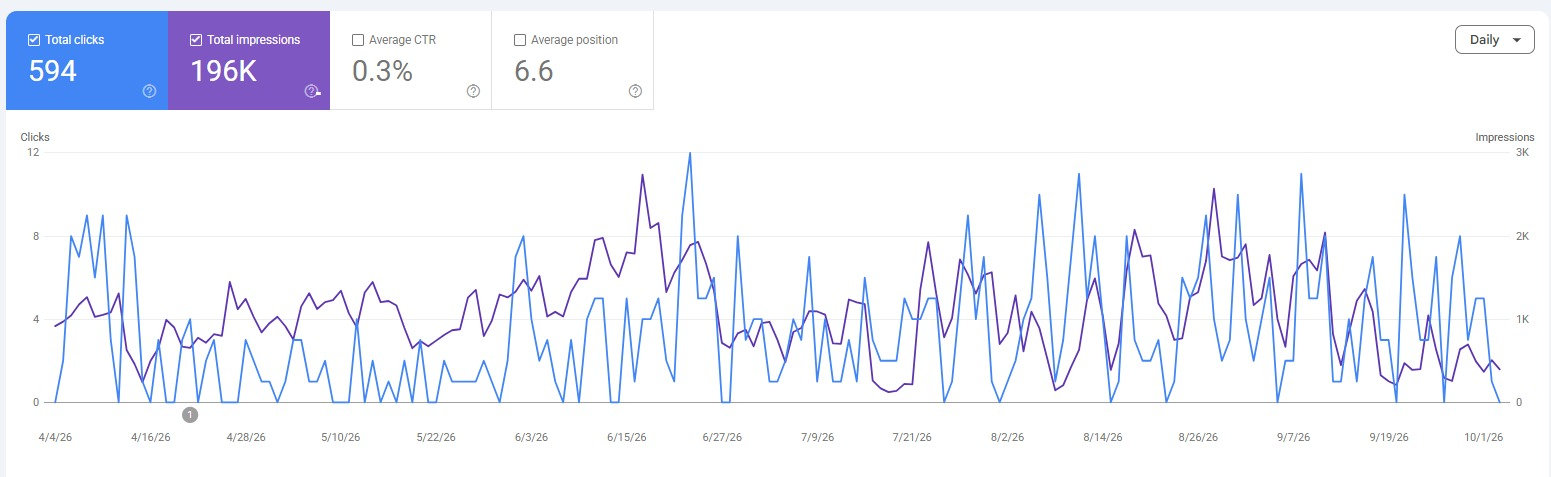Click the 6/3/26 date axis label
1551x477 pixels.
(531, 437)
